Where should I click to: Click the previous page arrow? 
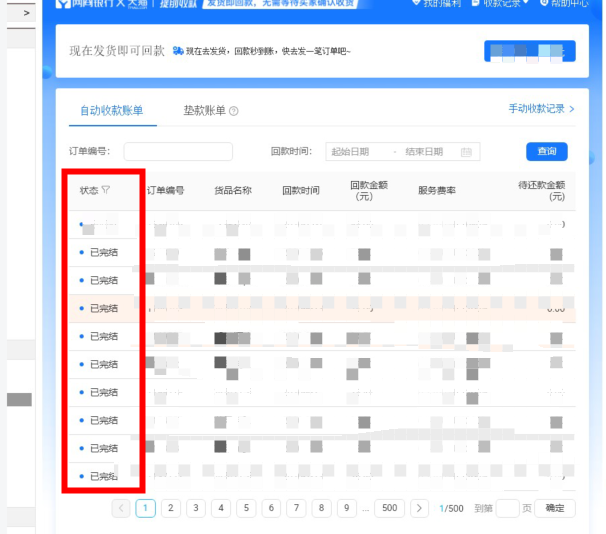point(121,508)
